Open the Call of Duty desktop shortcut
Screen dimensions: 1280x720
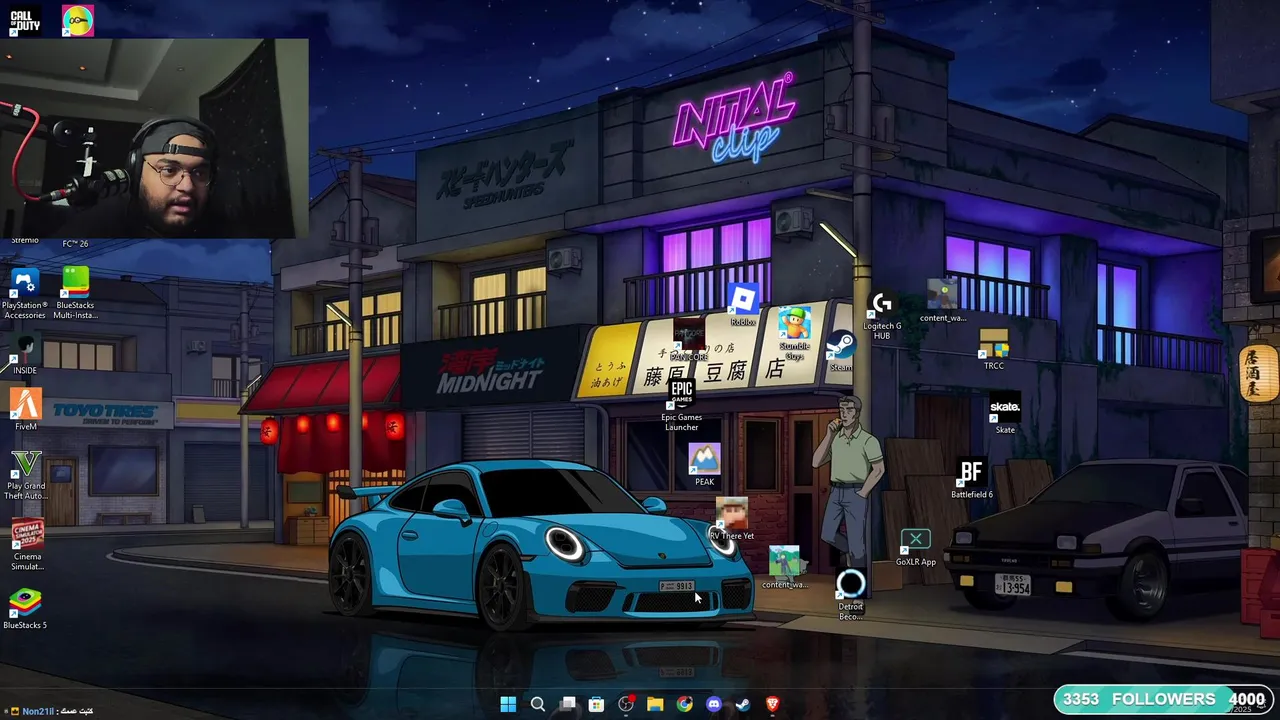tap(25, 21)
